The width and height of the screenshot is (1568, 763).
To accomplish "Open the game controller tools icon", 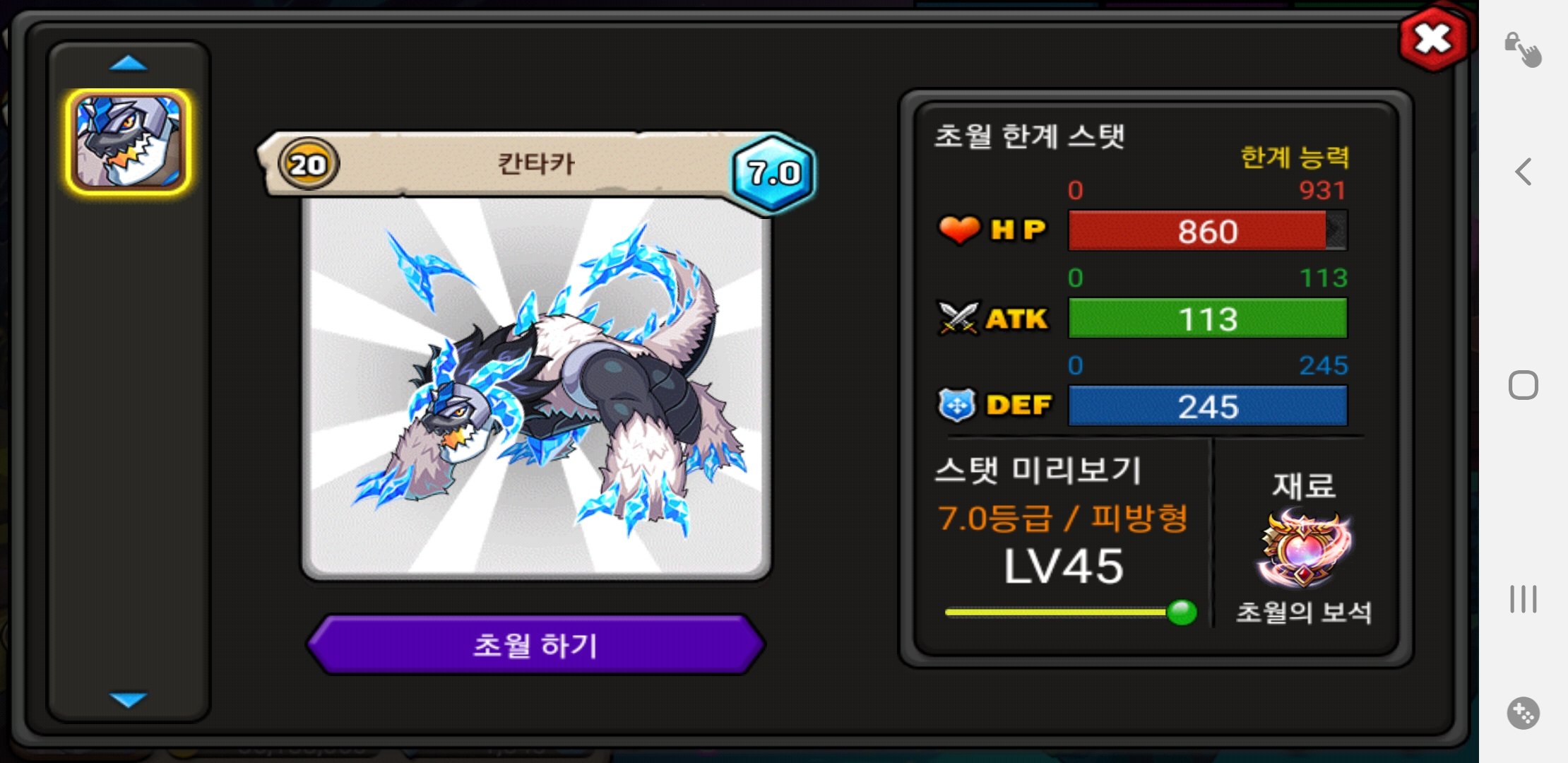I will click(1524, 714).
